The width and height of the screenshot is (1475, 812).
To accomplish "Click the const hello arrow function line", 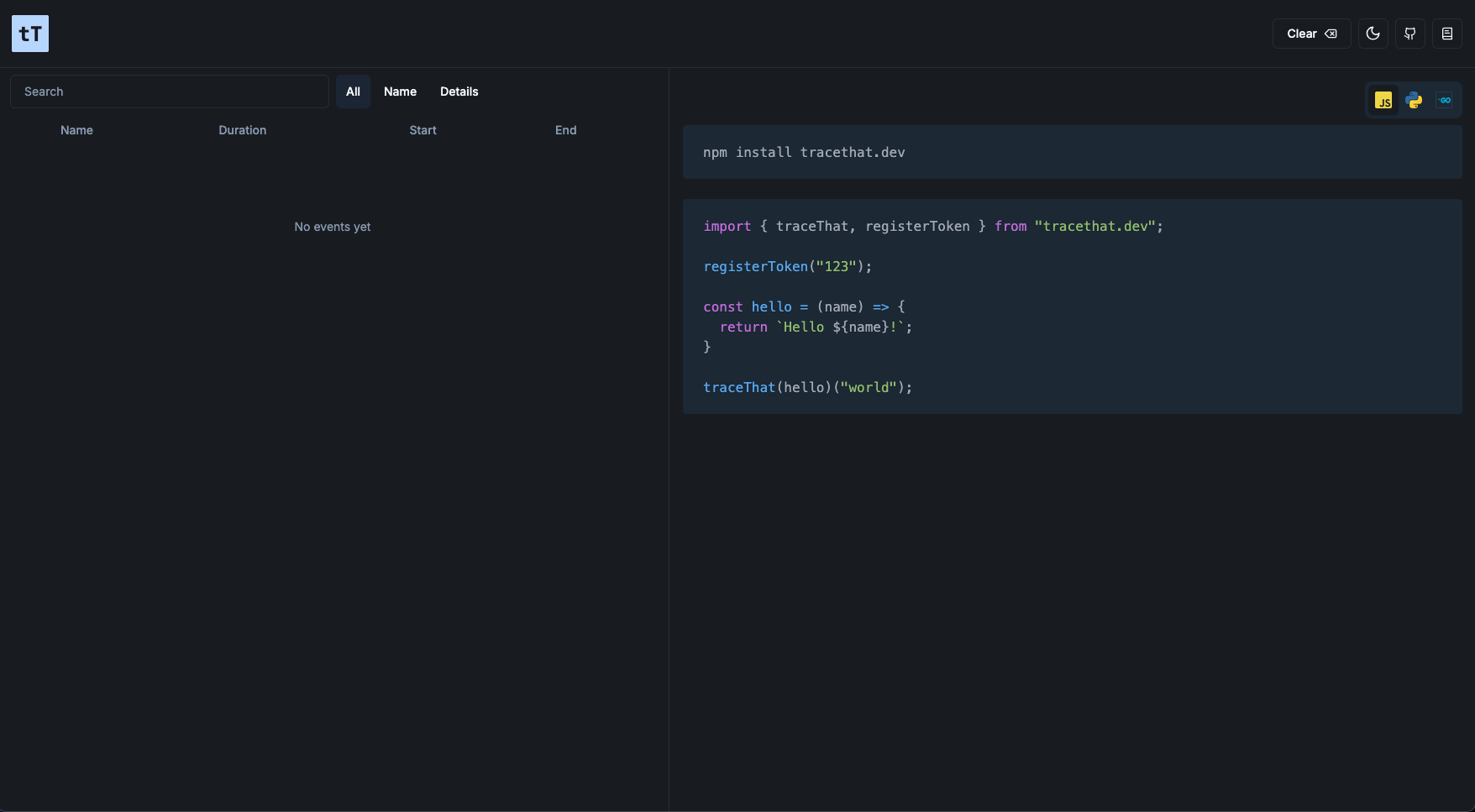I will 804,306.
